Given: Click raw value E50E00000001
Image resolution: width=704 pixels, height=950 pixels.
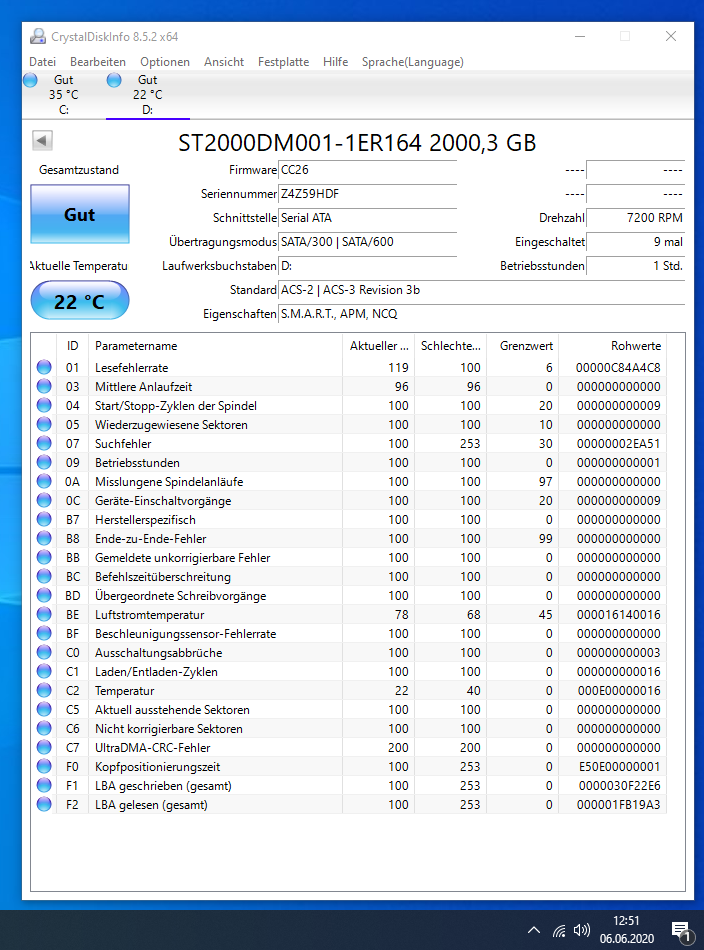Looking at the screenshot, I should pyautogui.click(x=619, y=767).
